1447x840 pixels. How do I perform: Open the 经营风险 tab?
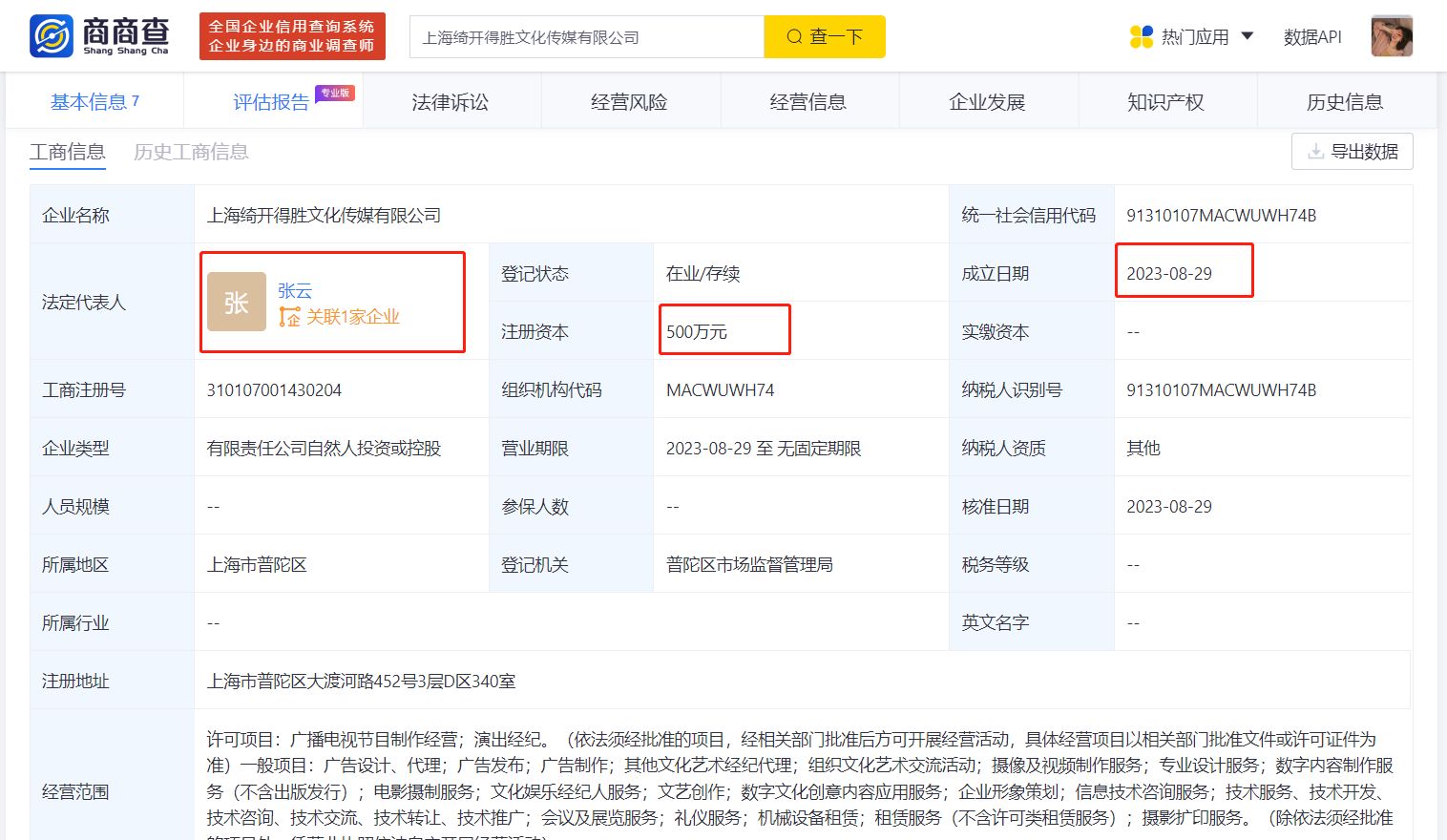(630, 102)
